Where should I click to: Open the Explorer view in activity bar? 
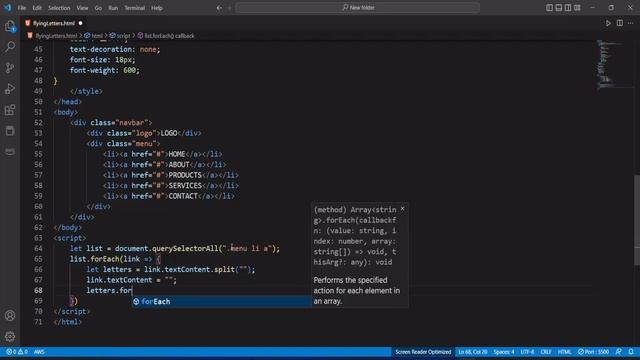pos(10,26)
